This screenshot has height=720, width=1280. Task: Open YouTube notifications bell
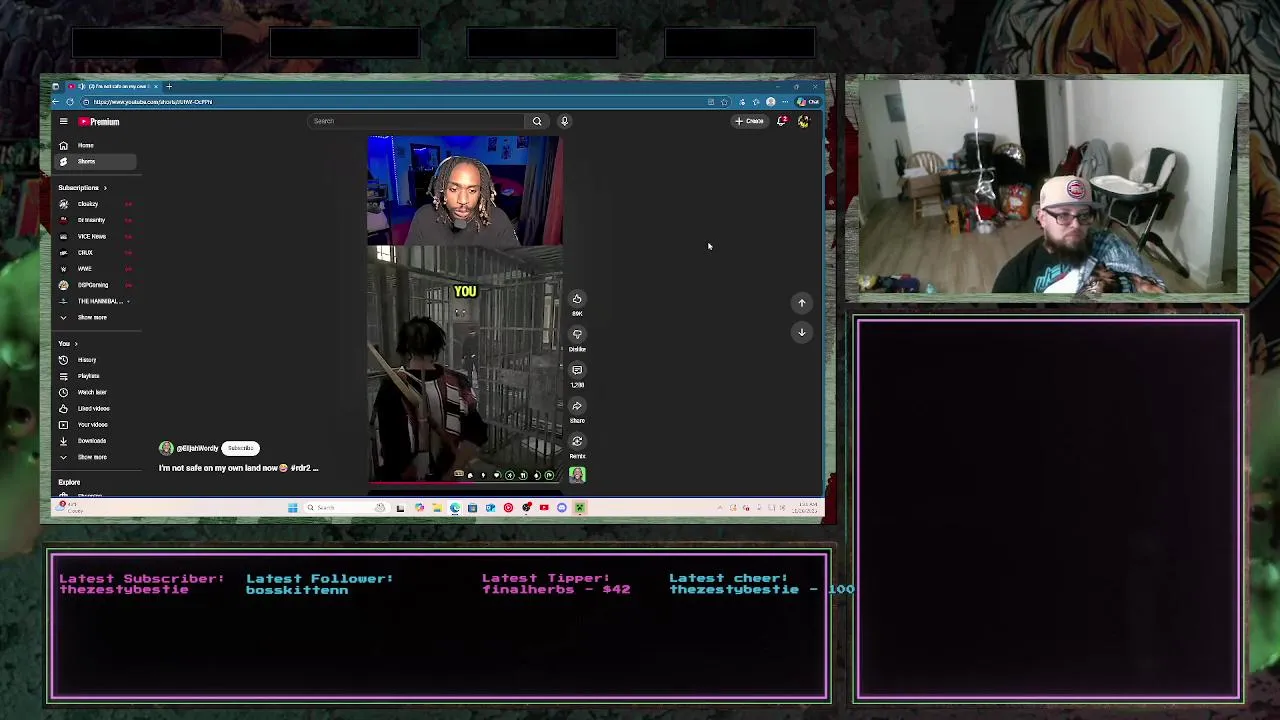(782, 121)
